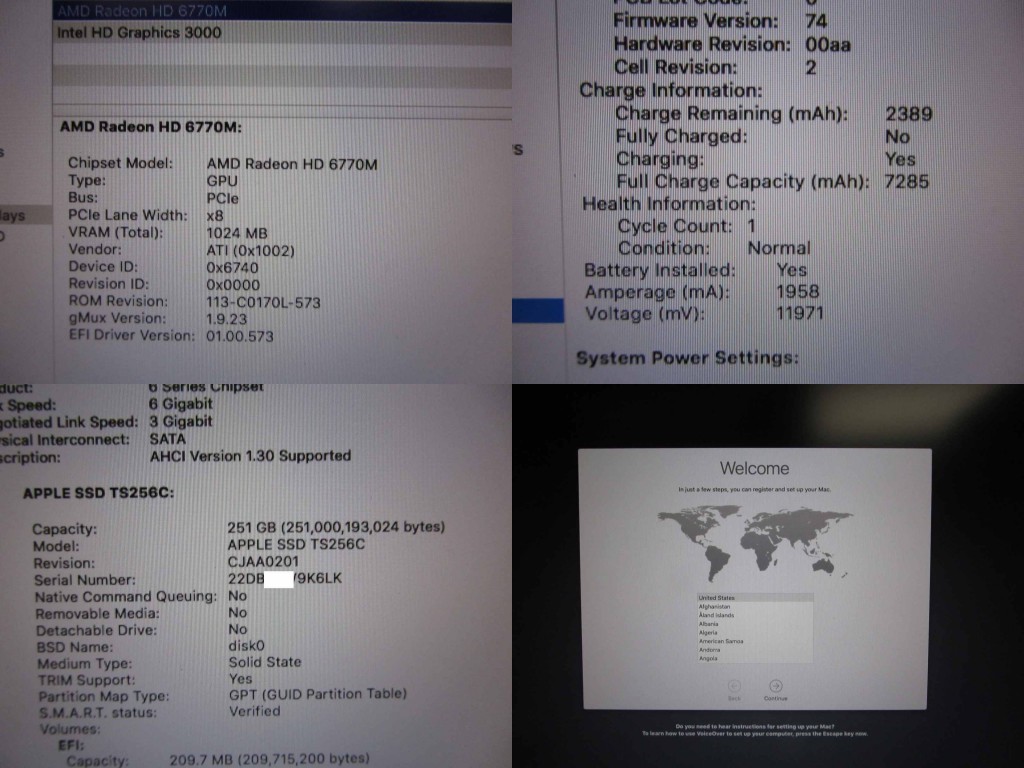Viewport: 1024px width, 768px height.
Task: Click the bold "APPLE SSD TS256C:" heading
Action: point(99,493)
